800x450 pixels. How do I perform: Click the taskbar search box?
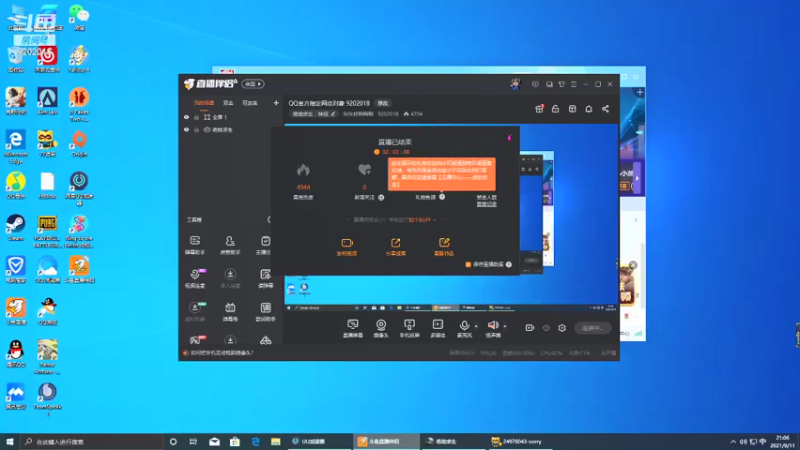(x=92, y=441)
